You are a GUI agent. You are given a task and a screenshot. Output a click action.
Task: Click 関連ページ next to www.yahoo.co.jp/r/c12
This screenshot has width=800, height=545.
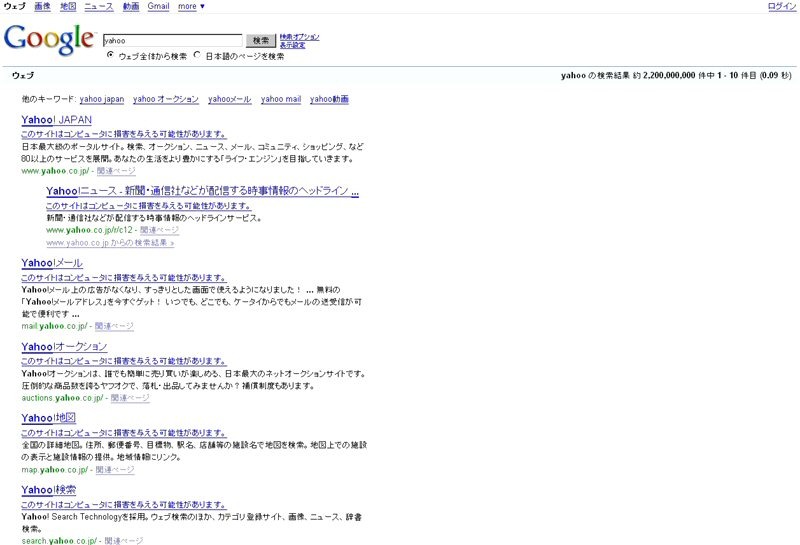pyautogui.click(x=160, y=230)
